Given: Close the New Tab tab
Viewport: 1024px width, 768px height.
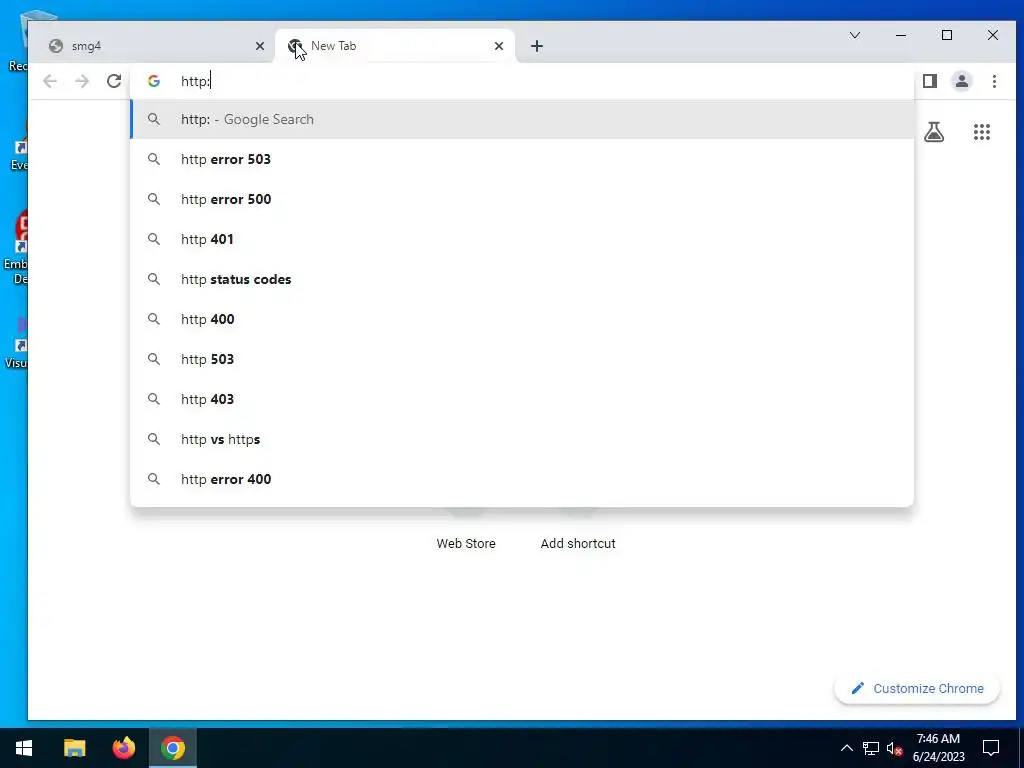Looking at the screenshot, I should [x=499, y=46].
